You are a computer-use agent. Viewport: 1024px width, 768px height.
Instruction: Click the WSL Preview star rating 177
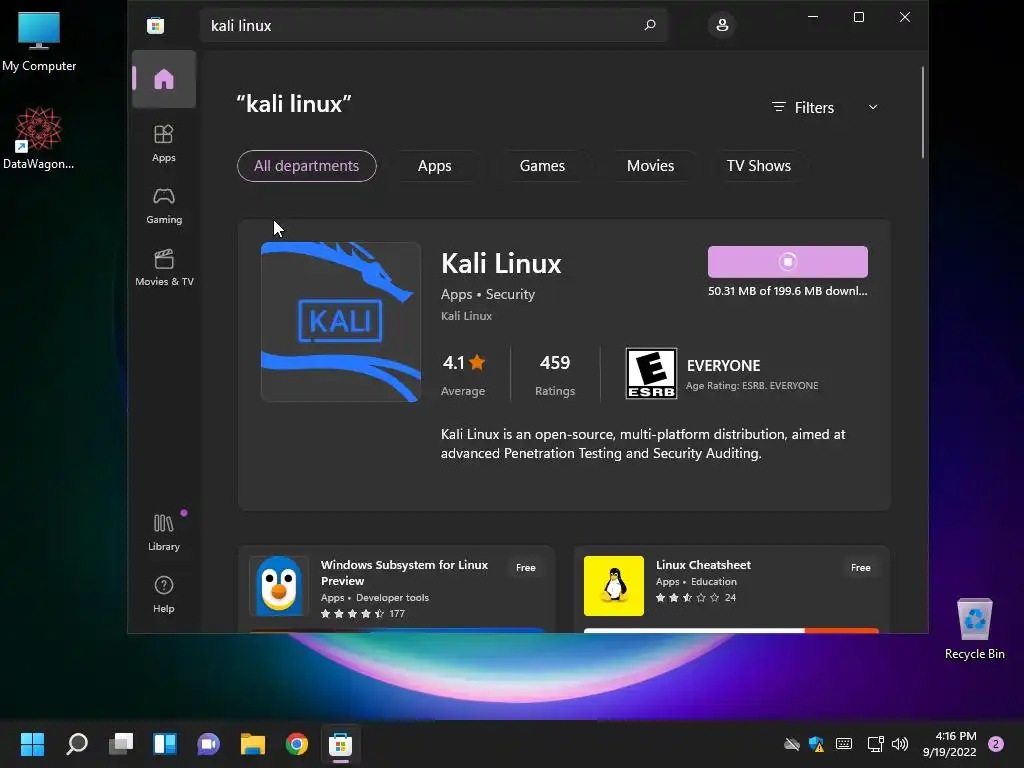coord(363,614)
